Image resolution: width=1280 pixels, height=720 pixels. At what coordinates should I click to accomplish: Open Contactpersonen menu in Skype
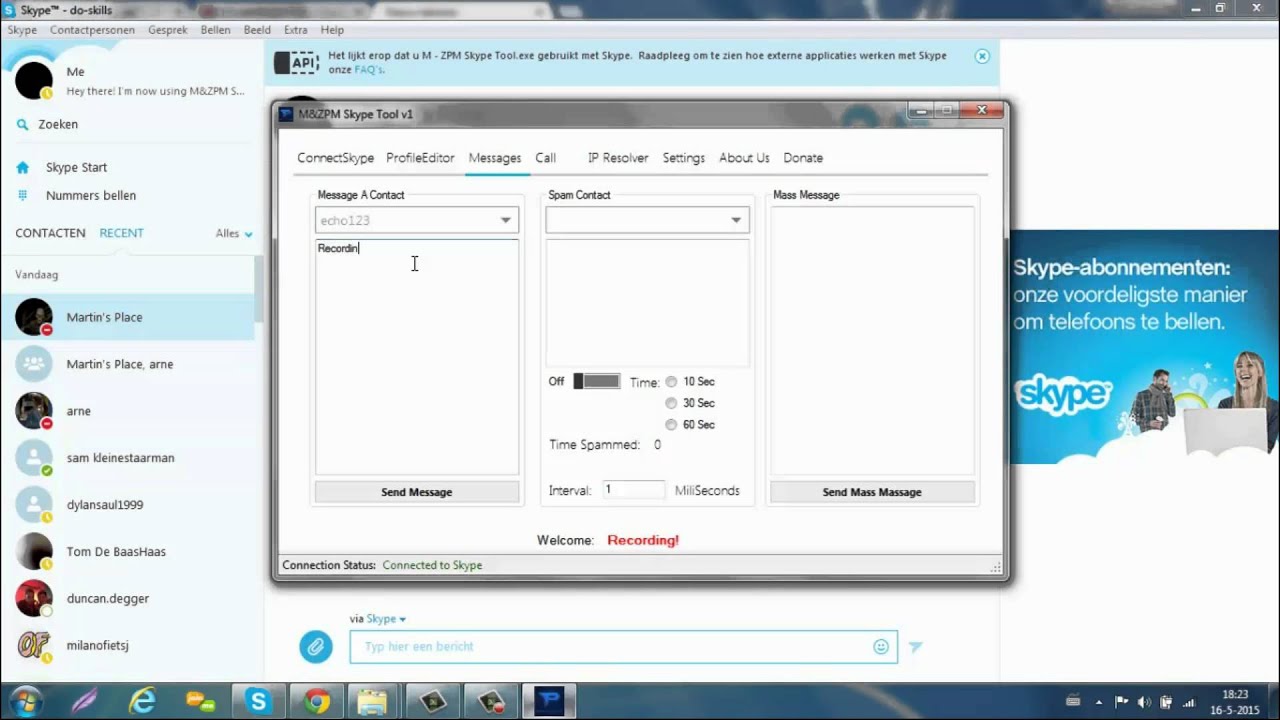[92, 30]
